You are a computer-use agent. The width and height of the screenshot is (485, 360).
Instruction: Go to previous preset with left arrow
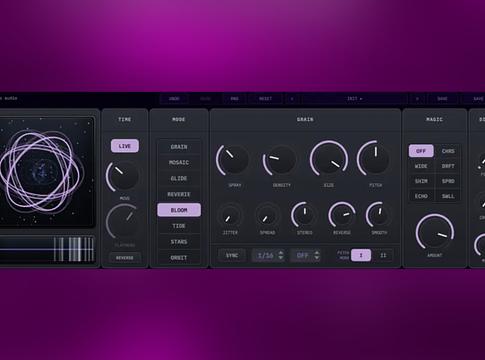(x=292, y=99)
